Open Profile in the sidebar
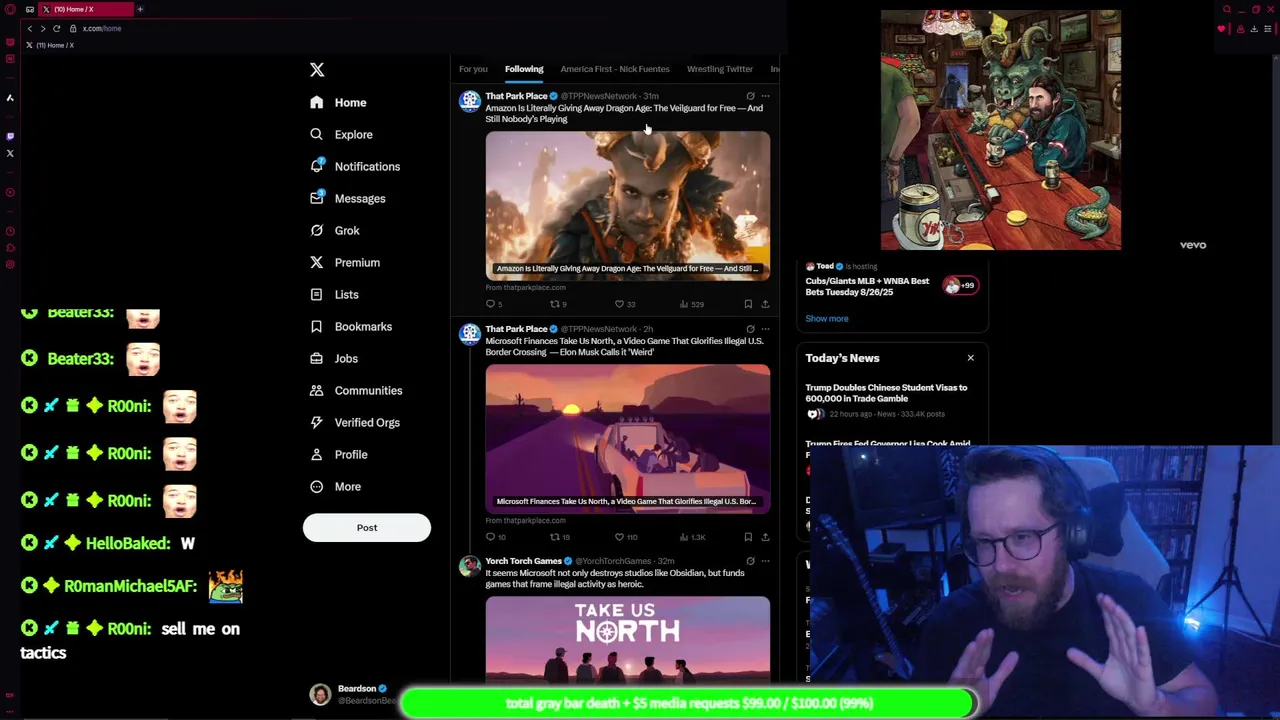Viewport: 1280px width, 720px height. click(x=339, y=454)
